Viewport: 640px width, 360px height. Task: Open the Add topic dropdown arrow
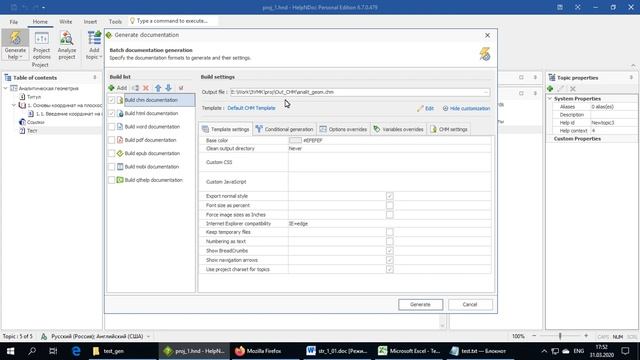100,57
